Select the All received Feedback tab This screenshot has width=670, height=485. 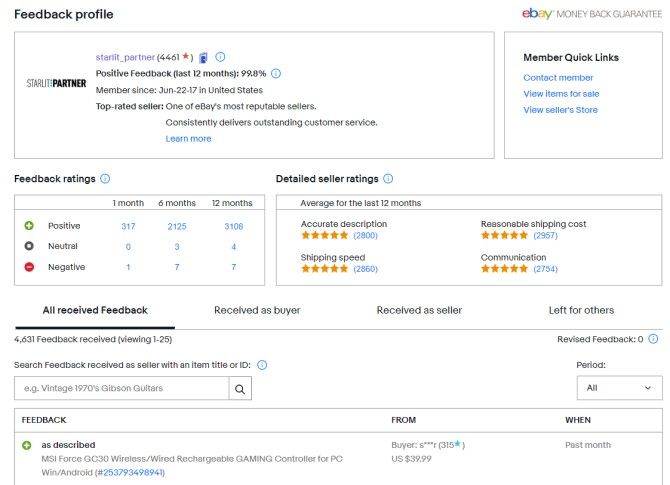pos(95,310)
